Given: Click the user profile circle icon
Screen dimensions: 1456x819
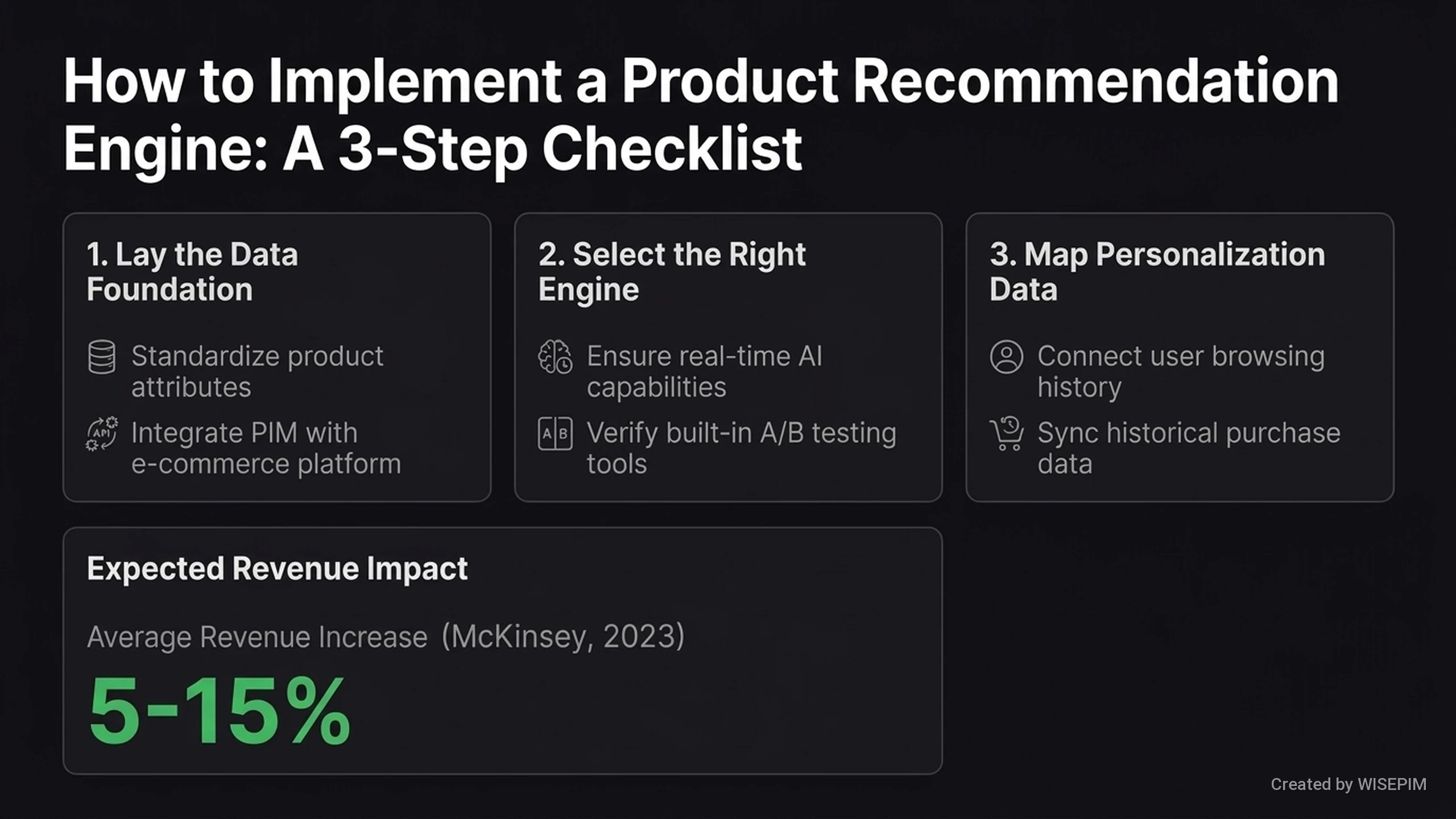Looking at the screenshot, I should (1006, 357).
